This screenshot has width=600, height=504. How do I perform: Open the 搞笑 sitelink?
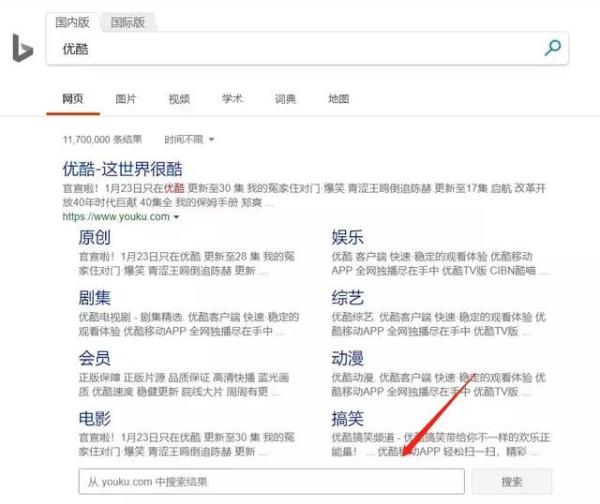pyautogui.click(x=347, y=418)
